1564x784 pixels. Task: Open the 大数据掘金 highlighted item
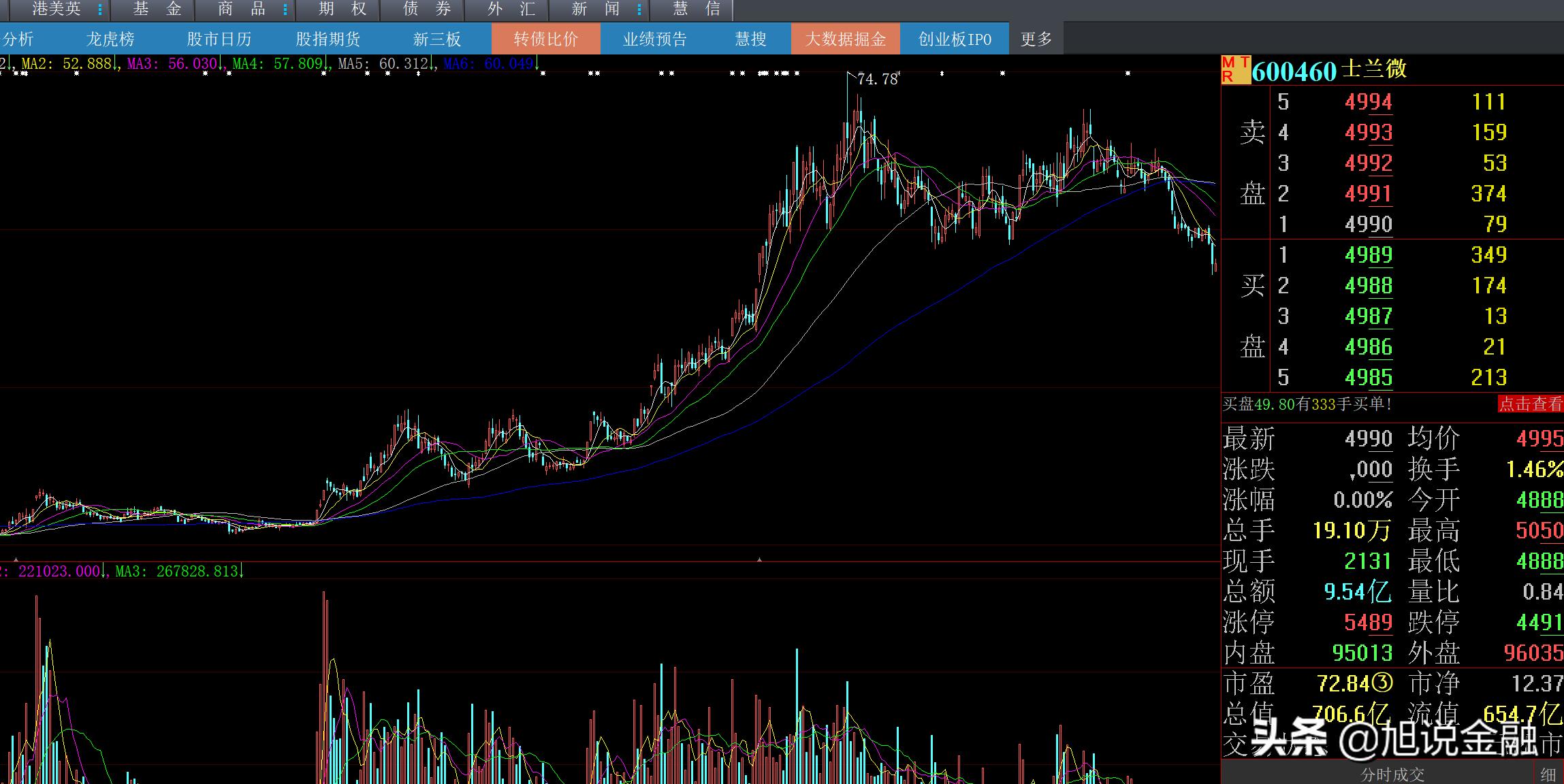click(846, 39)
